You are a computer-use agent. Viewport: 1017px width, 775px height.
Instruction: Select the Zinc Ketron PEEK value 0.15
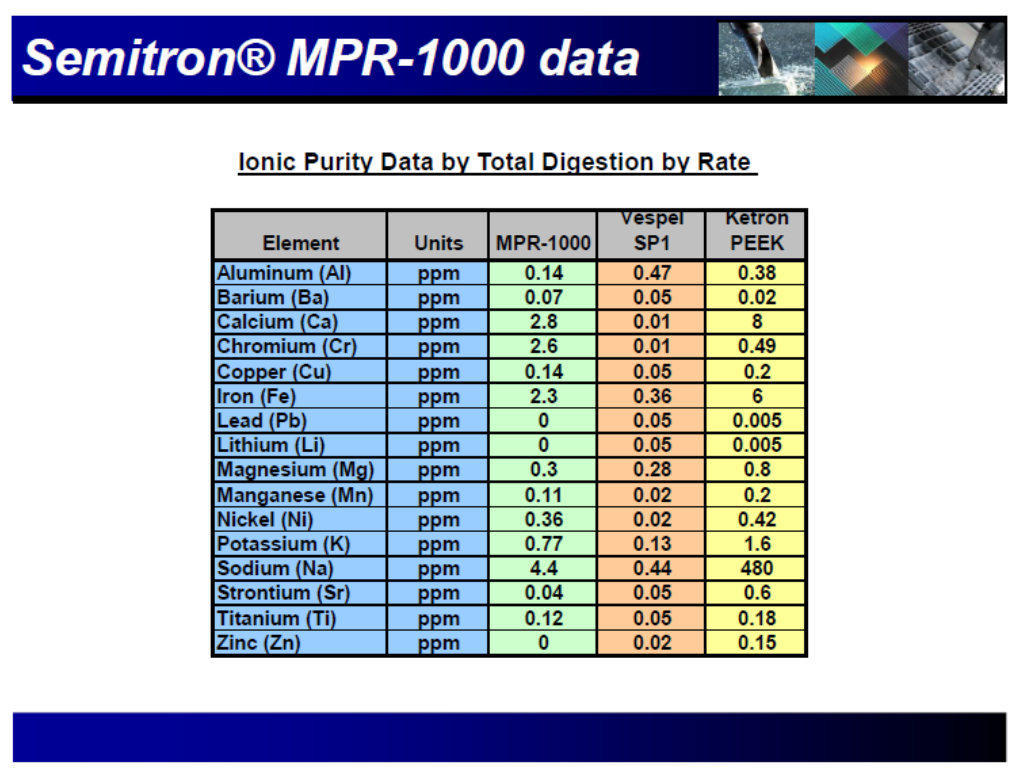[x=756, y=643]
